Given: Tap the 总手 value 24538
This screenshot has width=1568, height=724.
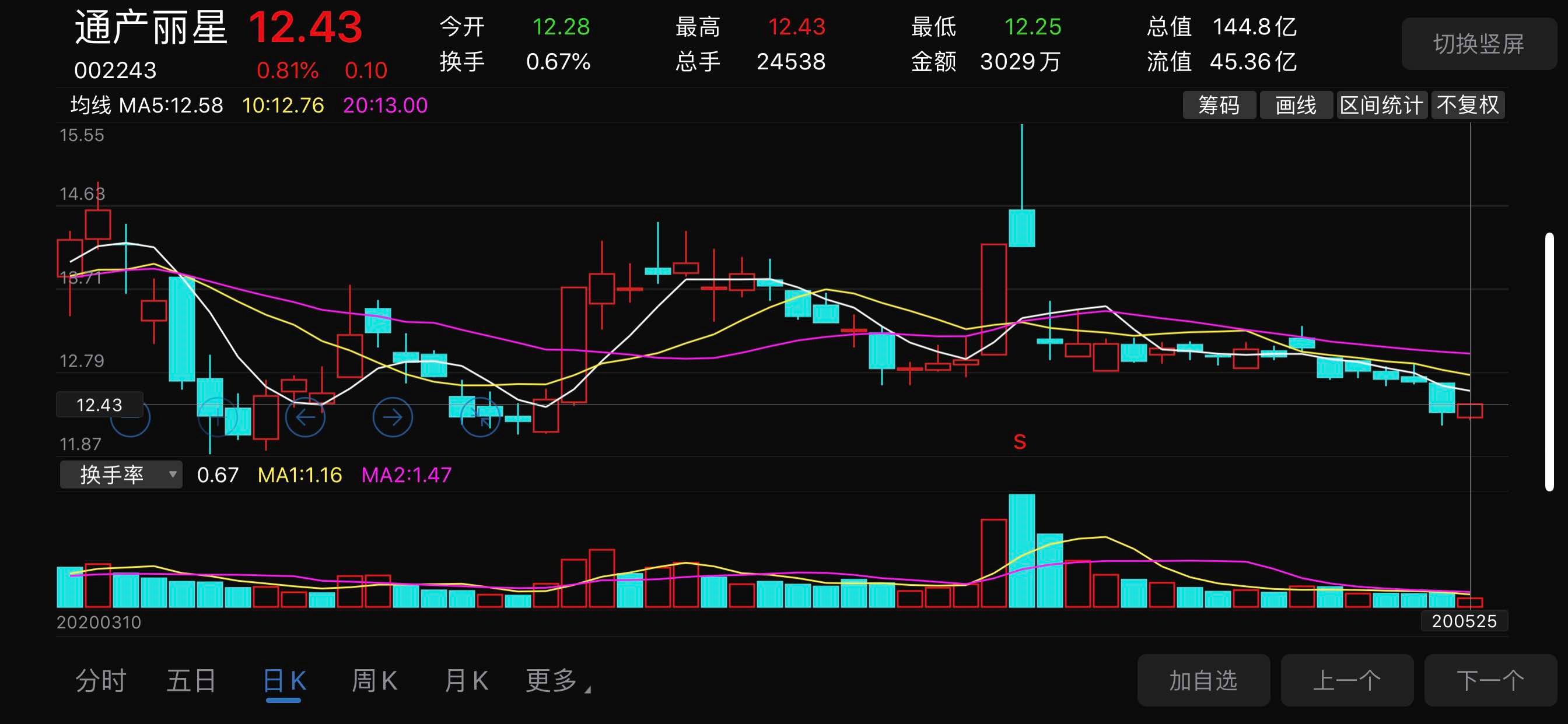Looking at the screenshot, I should 790,61.
